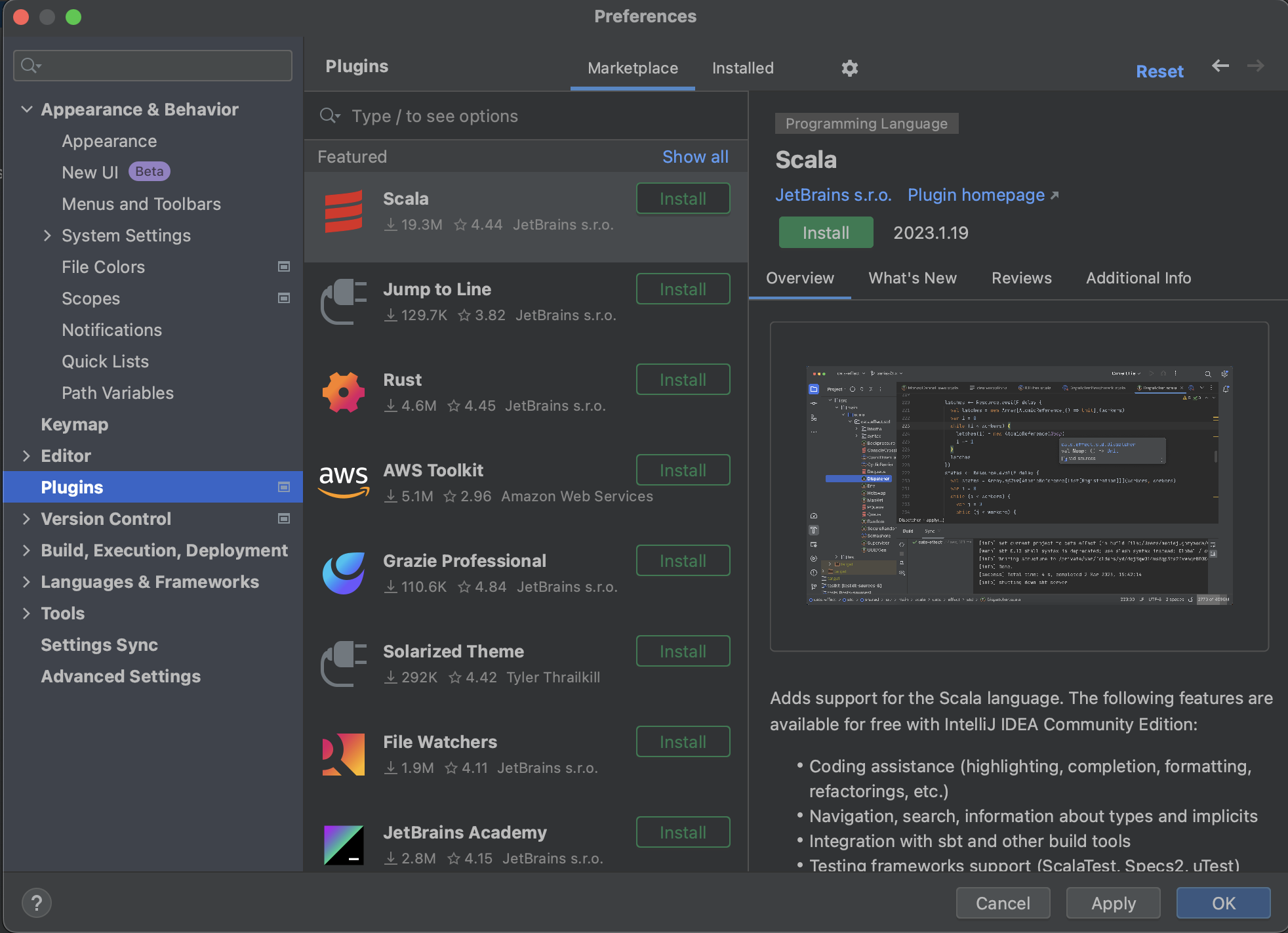Viewport: 1288px width, 933px height.
Task: Click the Scala plugin logo icon
Action: (343, 212)
